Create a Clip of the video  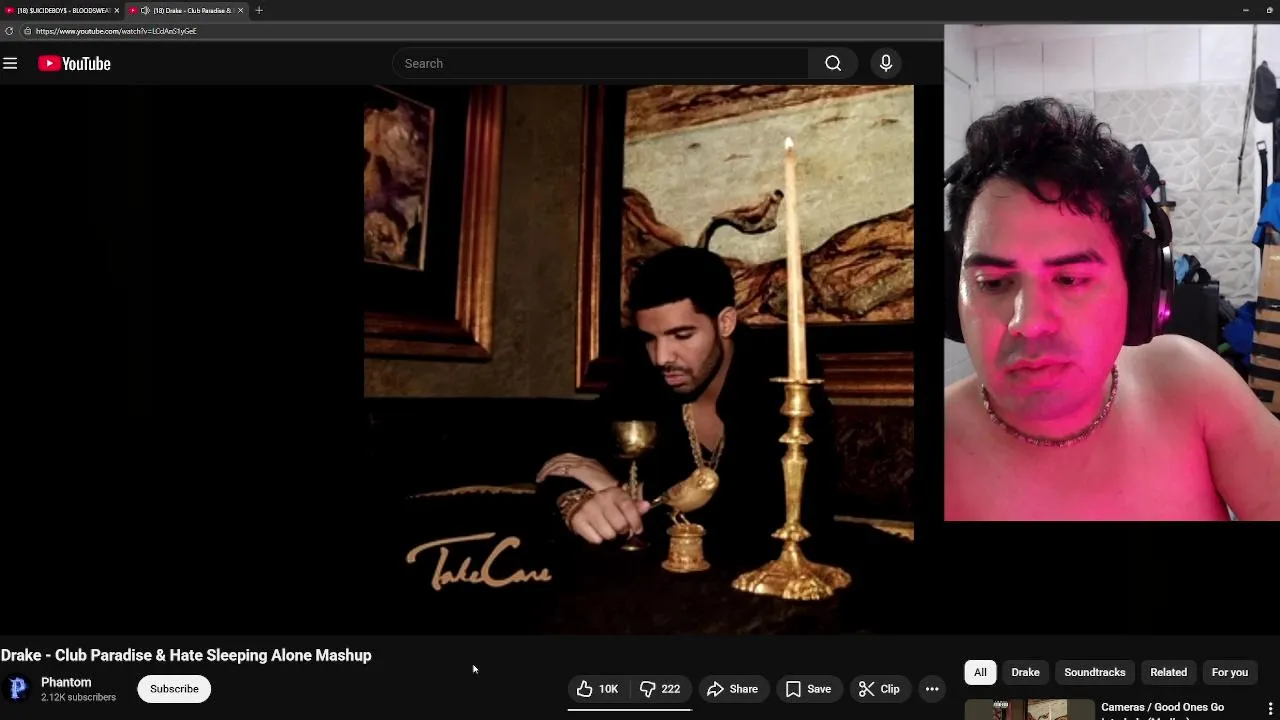[x=879, y=689]
